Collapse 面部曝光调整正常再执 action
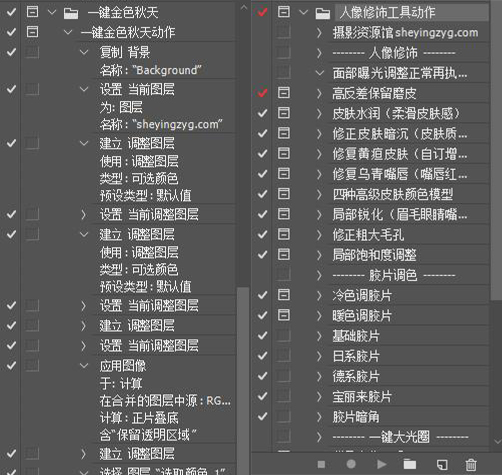The width and height of the screenshot is (502, 475). pyautogui.click(x=319, y=73)
